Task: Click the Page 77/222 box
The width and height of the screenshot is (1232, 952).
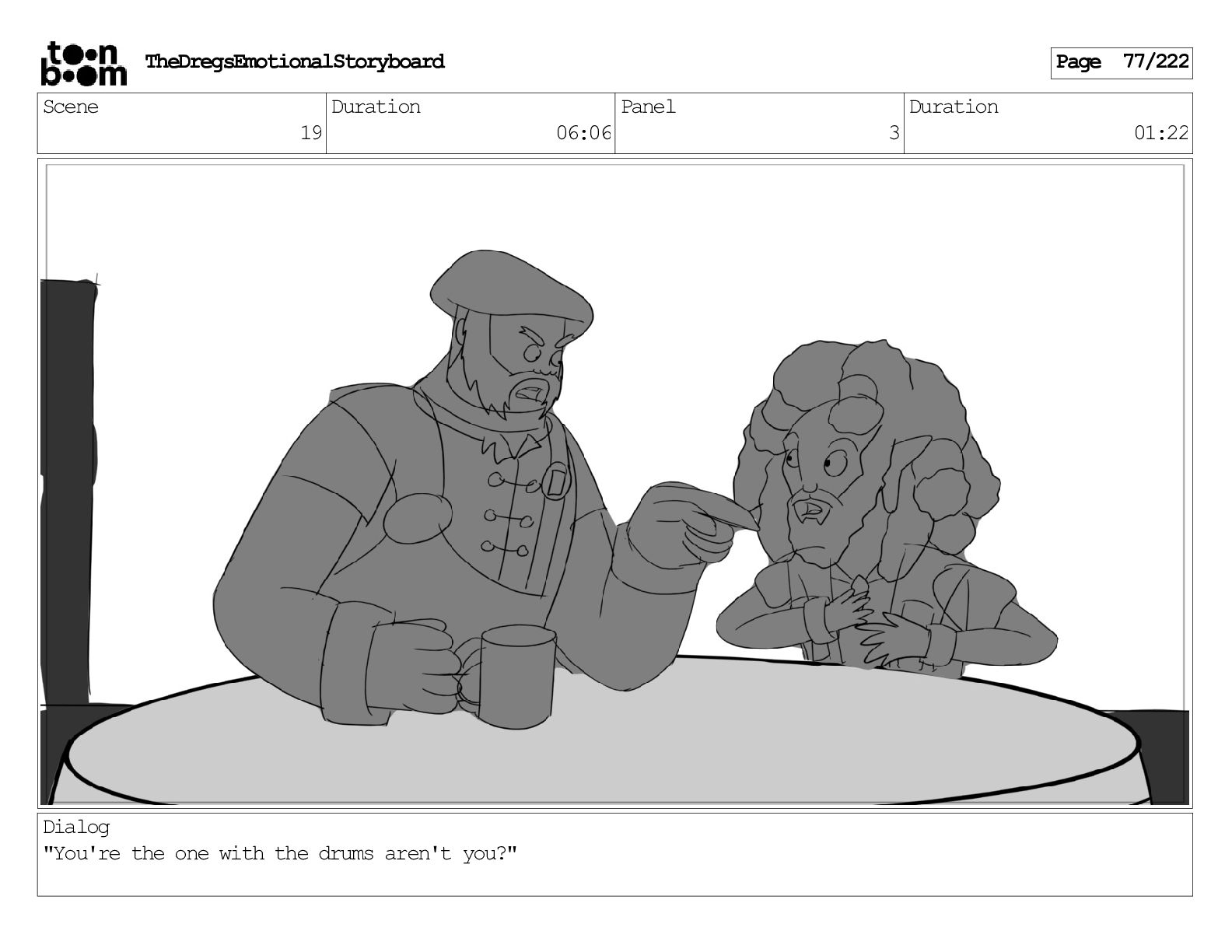Action: point(1121,62)
